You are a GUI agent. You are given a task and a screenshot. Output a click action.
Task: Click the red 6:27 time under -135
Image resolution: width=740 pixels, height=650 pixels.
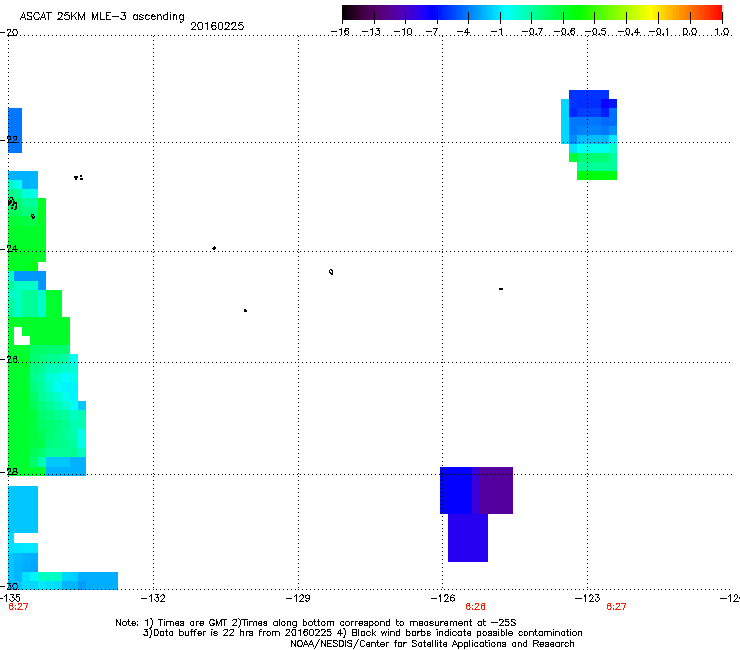18,607
